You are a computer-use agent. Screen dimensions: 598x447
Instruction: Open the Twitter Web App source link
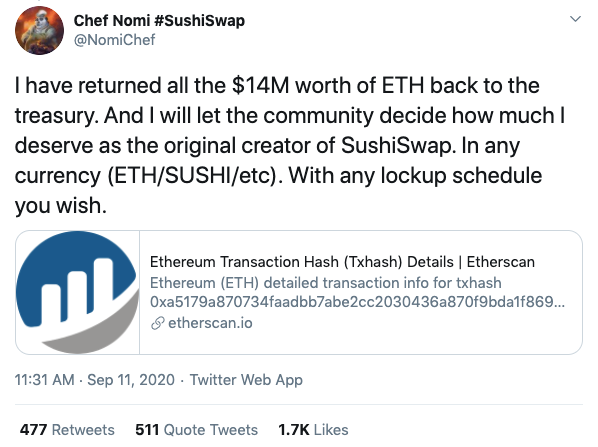tap(246, 380)
